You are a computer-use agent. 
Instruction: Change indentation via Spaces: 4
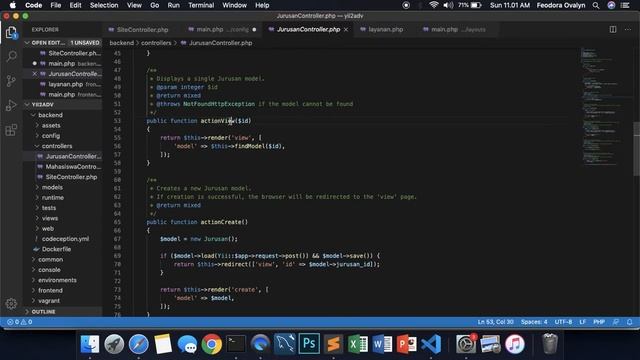tap(534, 322)
